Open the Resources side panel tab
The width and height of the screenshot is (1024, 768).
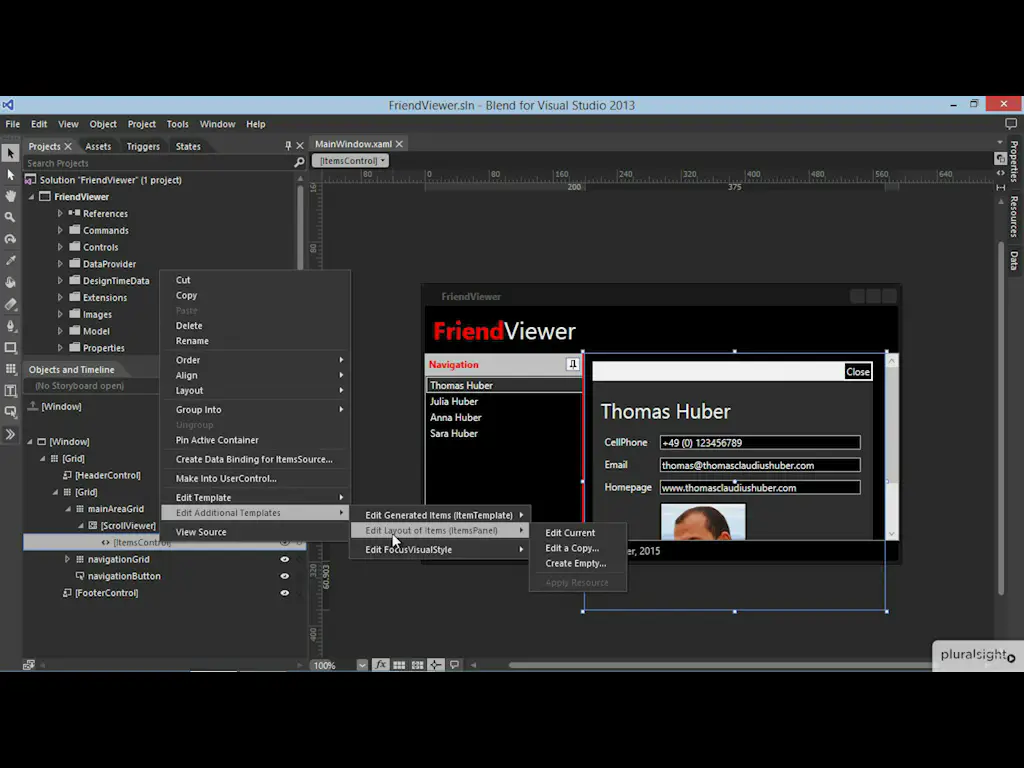coord(1014,216)
